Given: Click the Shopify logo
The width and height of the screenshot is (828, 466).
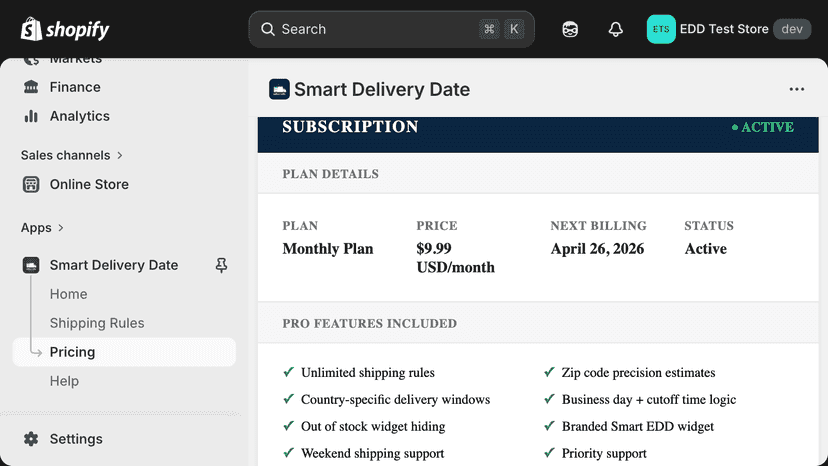Looking at the screenshot, I should 65,29.
